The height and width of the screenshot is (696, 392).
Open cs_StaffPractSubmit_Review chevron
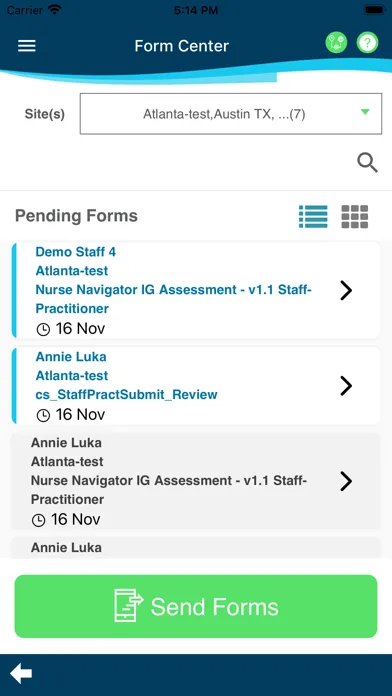346,386
